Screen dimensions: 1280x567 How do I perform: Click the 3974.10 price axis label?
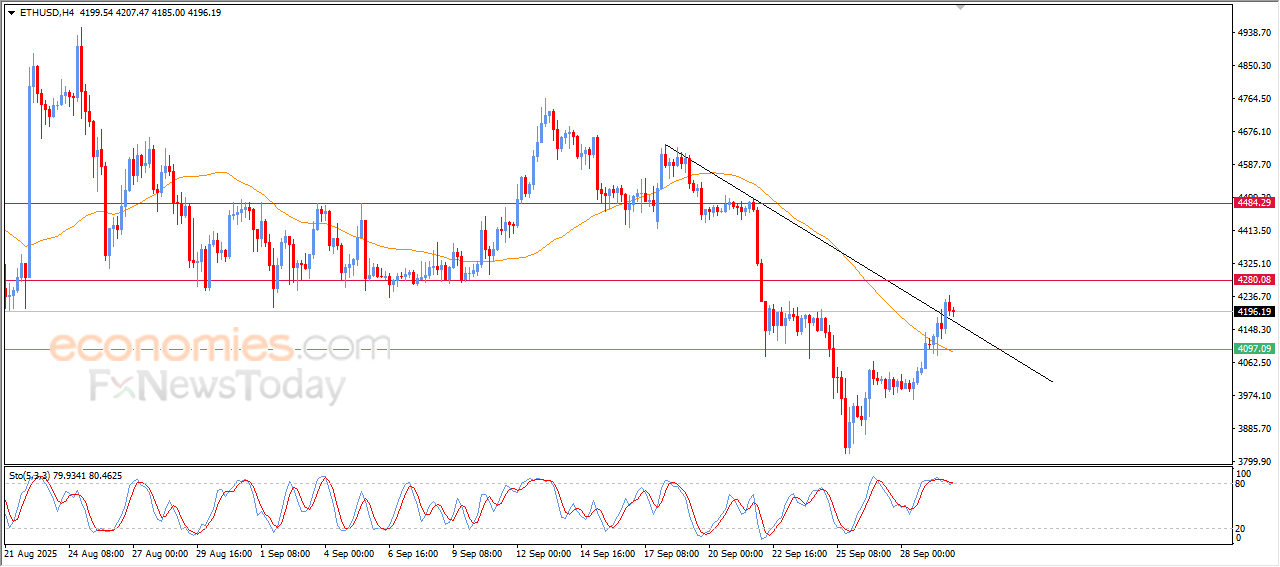coord(1256,396)
